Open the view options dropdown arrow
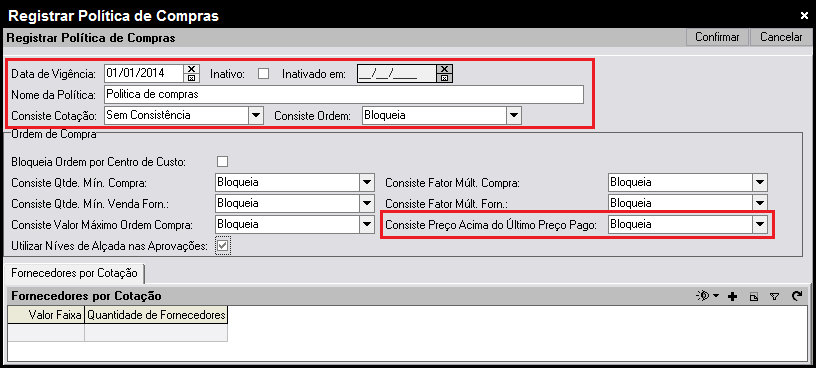Viewport: 816px width, 368px height. 716,296
